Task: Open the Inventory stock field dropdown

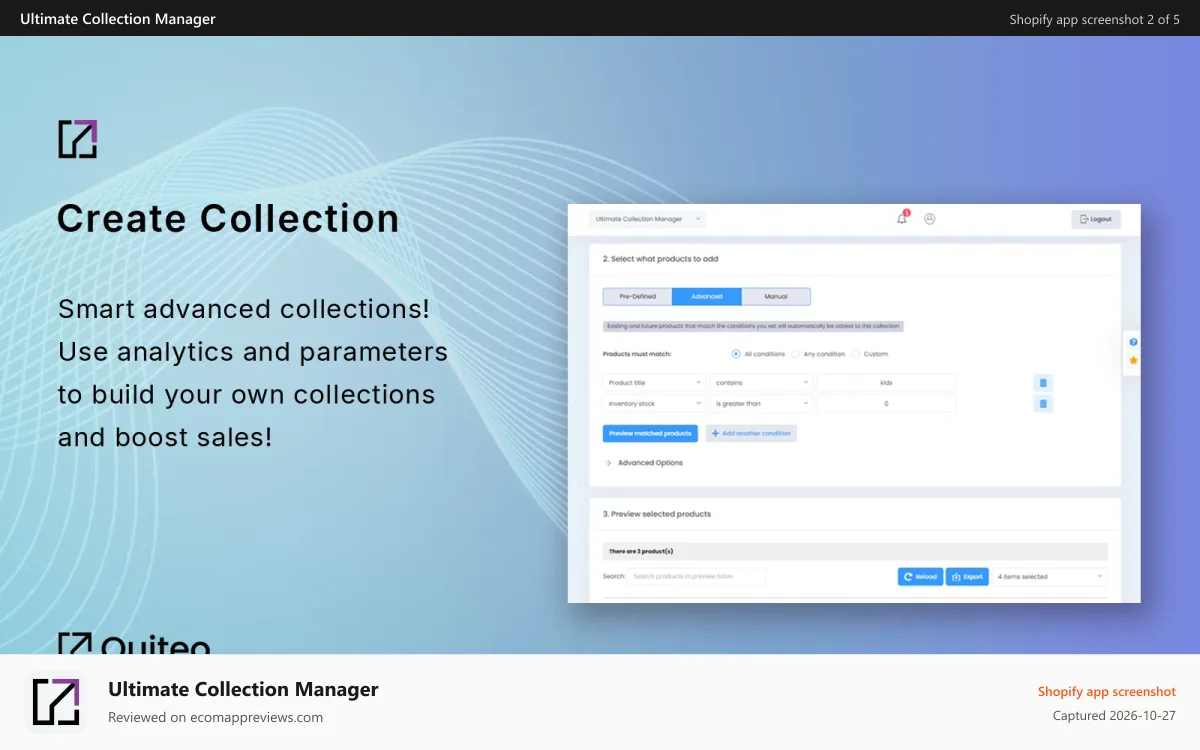Action: tap(655, 404)
